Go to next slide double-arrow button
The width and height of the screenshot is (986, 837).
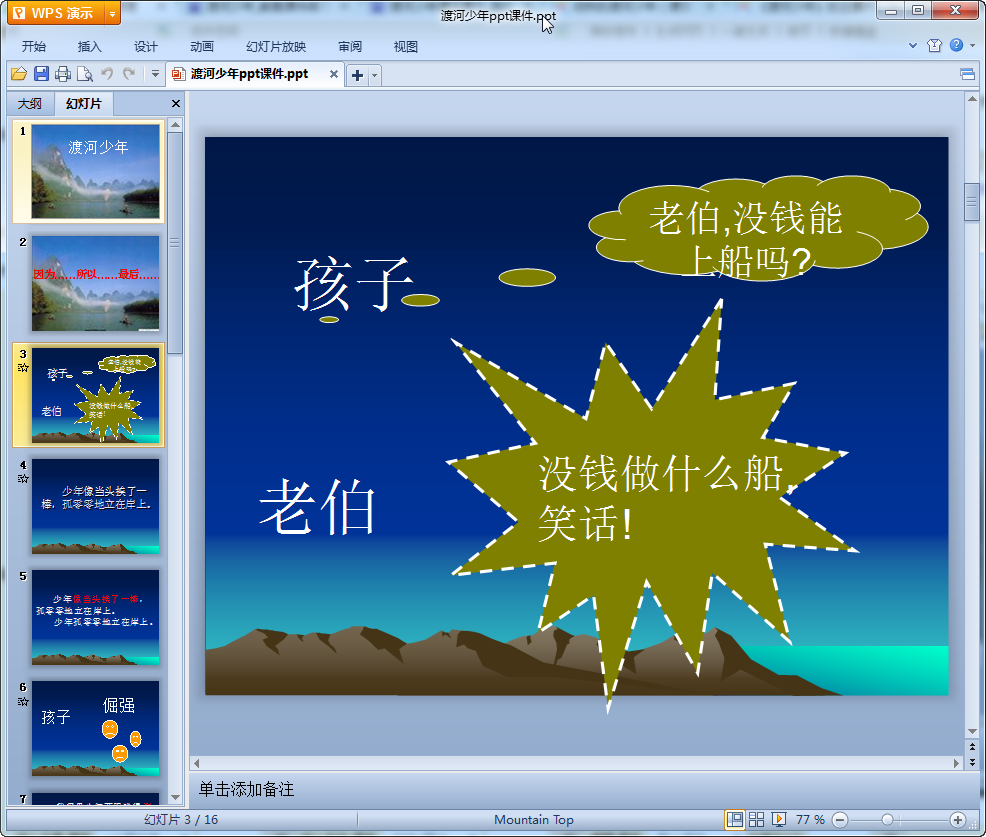(972, 762)
